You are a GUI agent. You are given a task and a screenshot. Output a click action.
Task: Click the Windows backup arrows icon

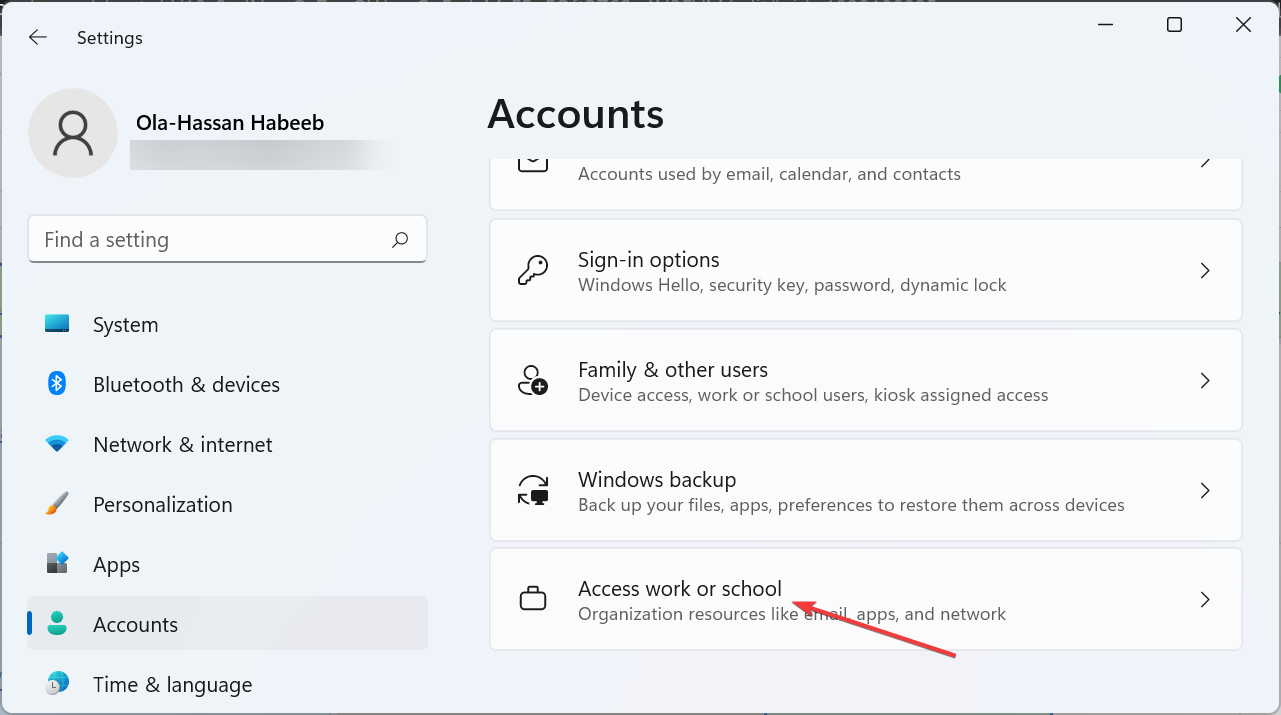[533, 490]
